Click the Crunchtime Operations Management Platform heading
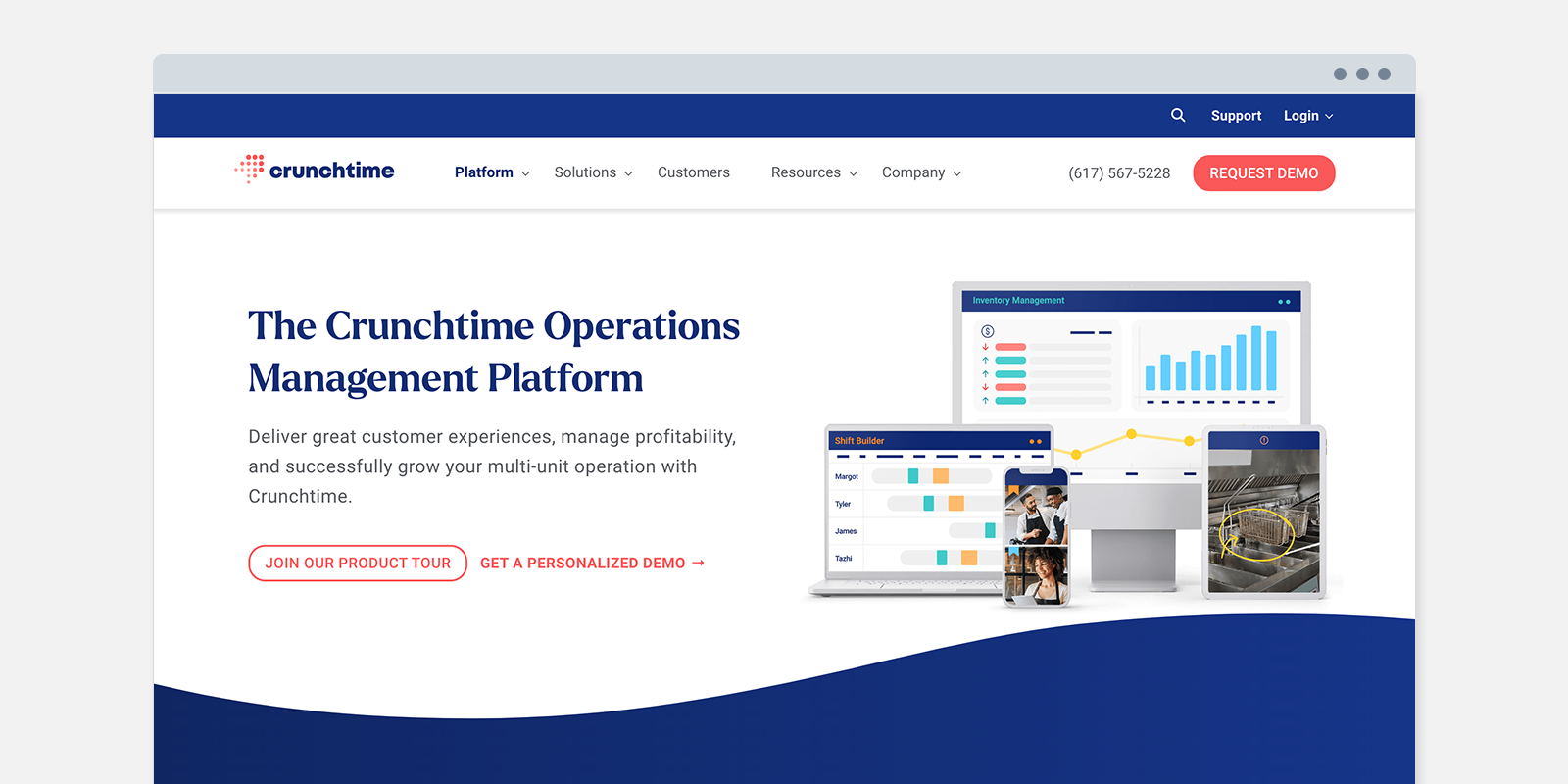1568x784 pixels. pos(494,352)
